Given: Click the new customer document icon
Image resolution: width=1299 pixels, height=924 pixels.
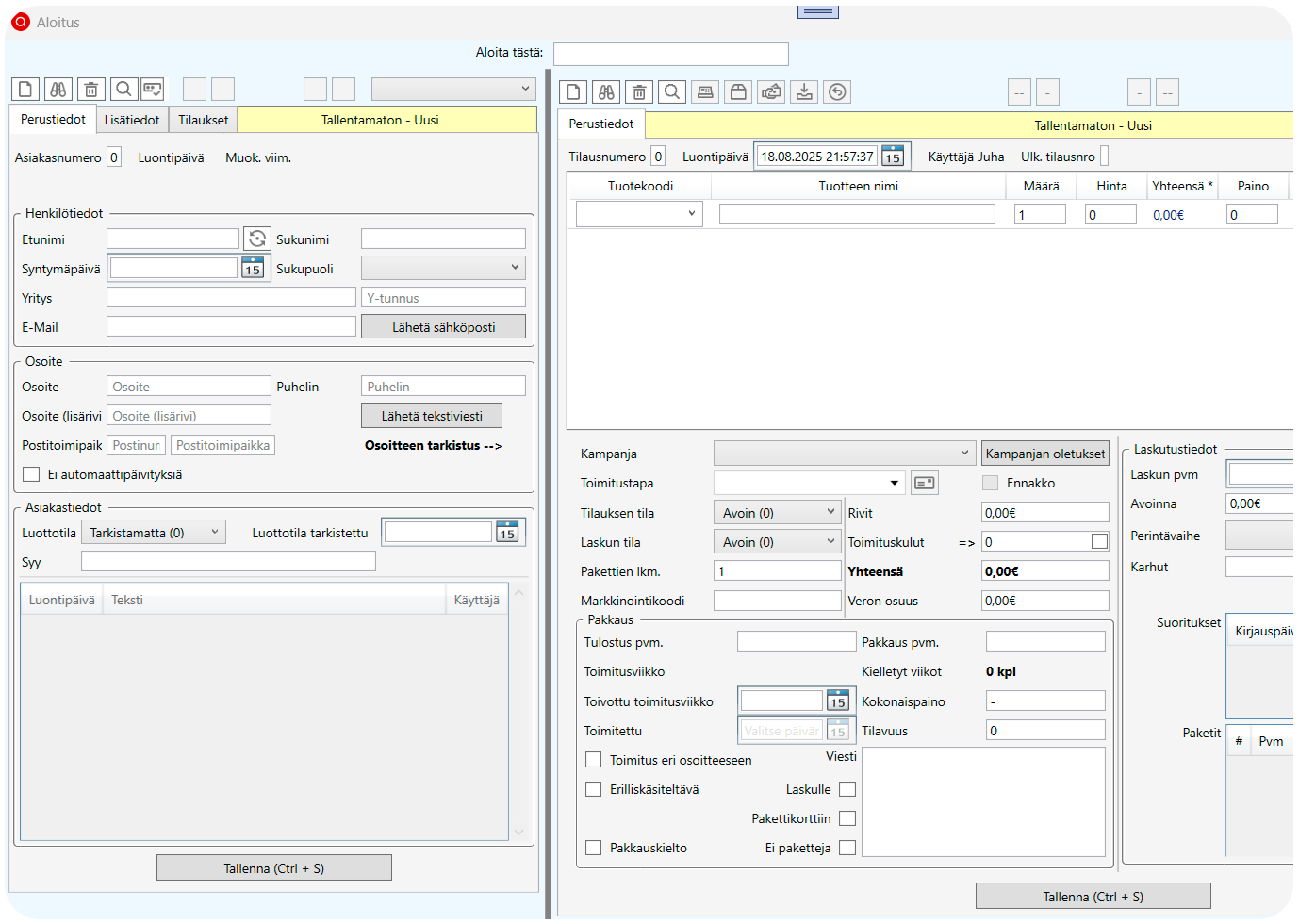Looking at the screenshot, I should point(25,90).
